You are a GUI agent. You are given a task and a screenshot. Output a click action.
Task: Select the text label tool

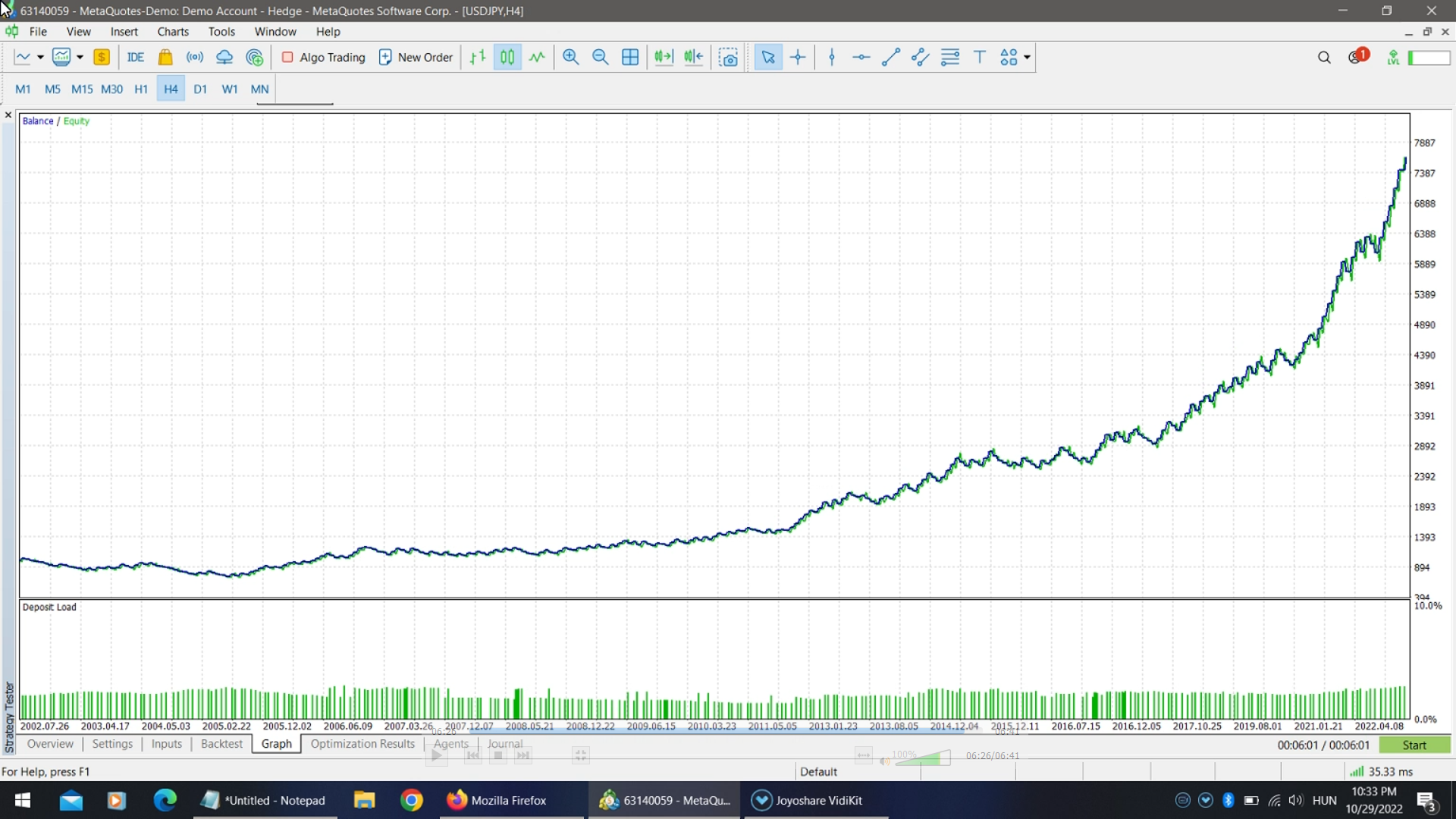click(x=980, y=57)
